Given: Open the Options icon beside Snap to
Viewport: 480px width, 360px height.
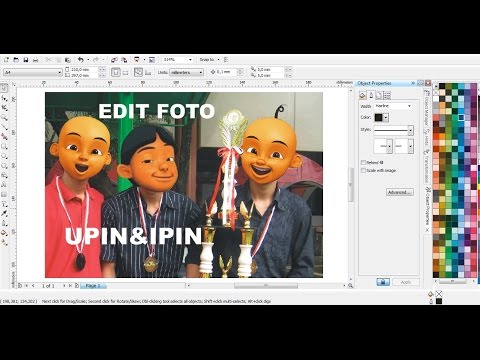Looking at the screenshot, I should coord(226,60).
